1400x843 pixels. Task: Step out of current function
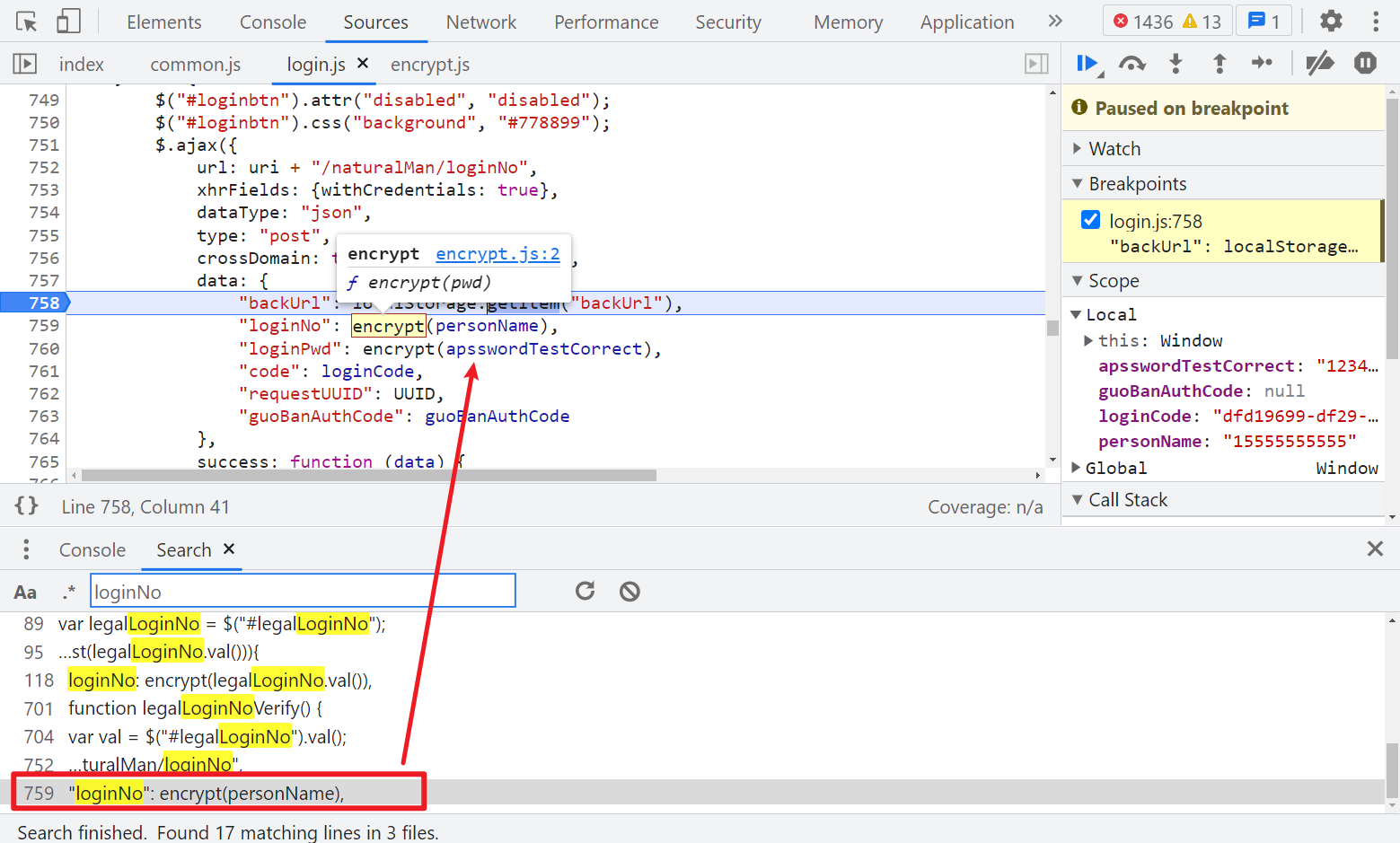(1219, 64)
